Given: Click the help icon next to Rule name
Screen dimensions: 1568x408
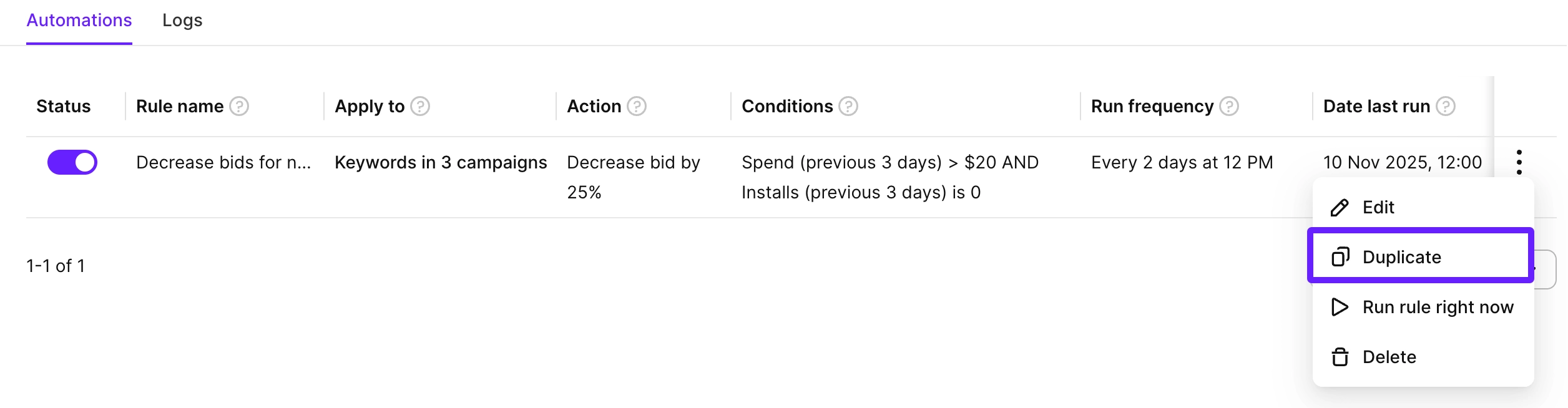Looking at the screenshot, I should pyautogui.click(x=239, y=107).
